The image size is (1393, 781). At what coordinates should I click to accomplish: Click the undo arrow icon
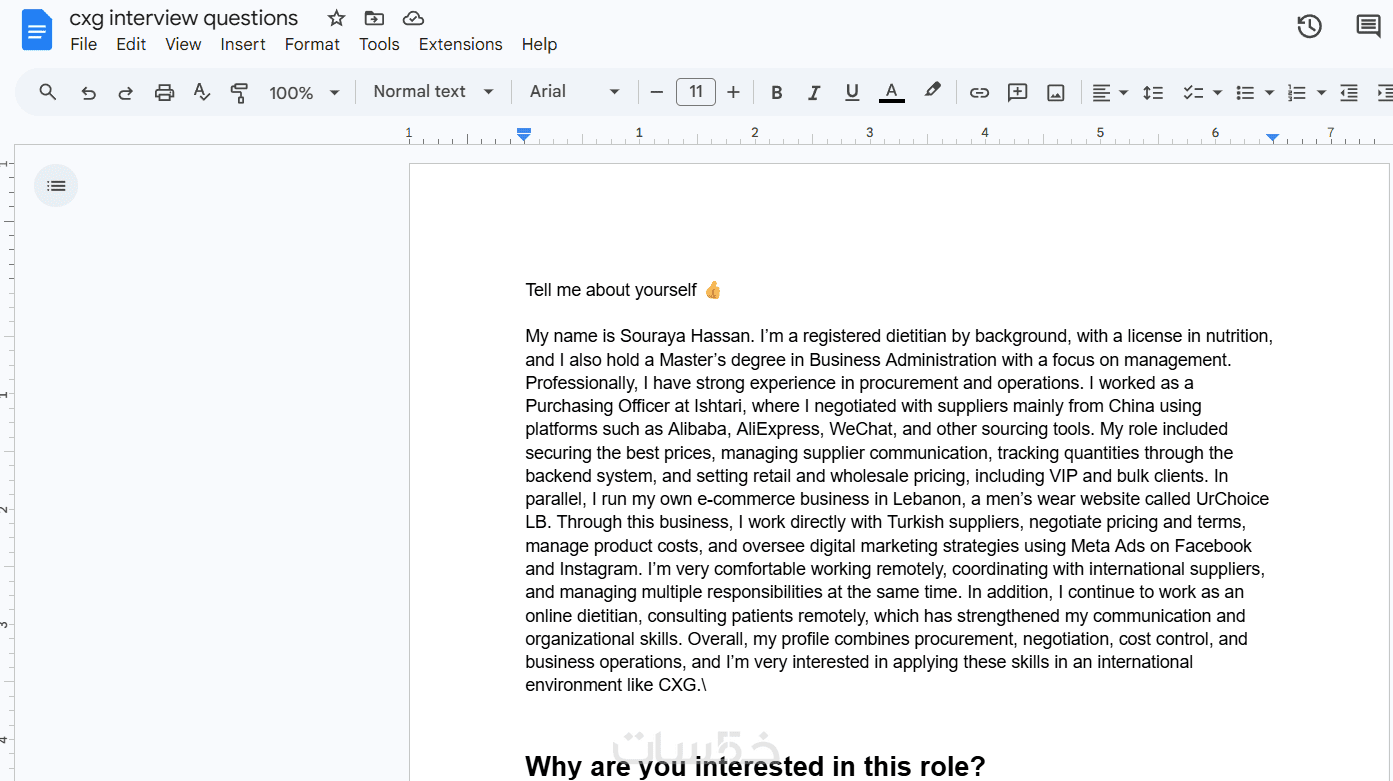click(x=88, y=93)
